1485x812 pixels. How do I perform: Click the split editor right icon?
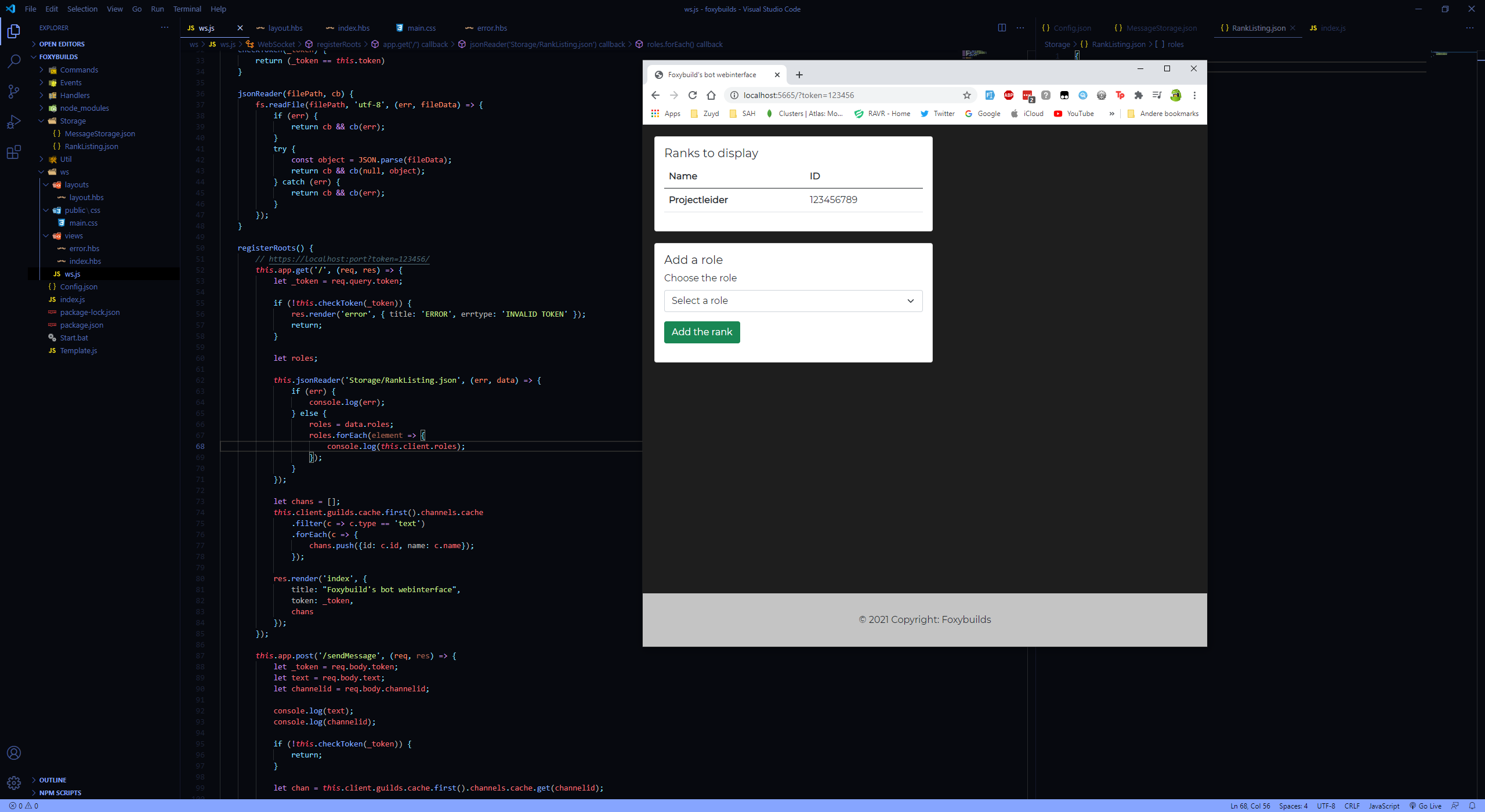coord(1002,28)
